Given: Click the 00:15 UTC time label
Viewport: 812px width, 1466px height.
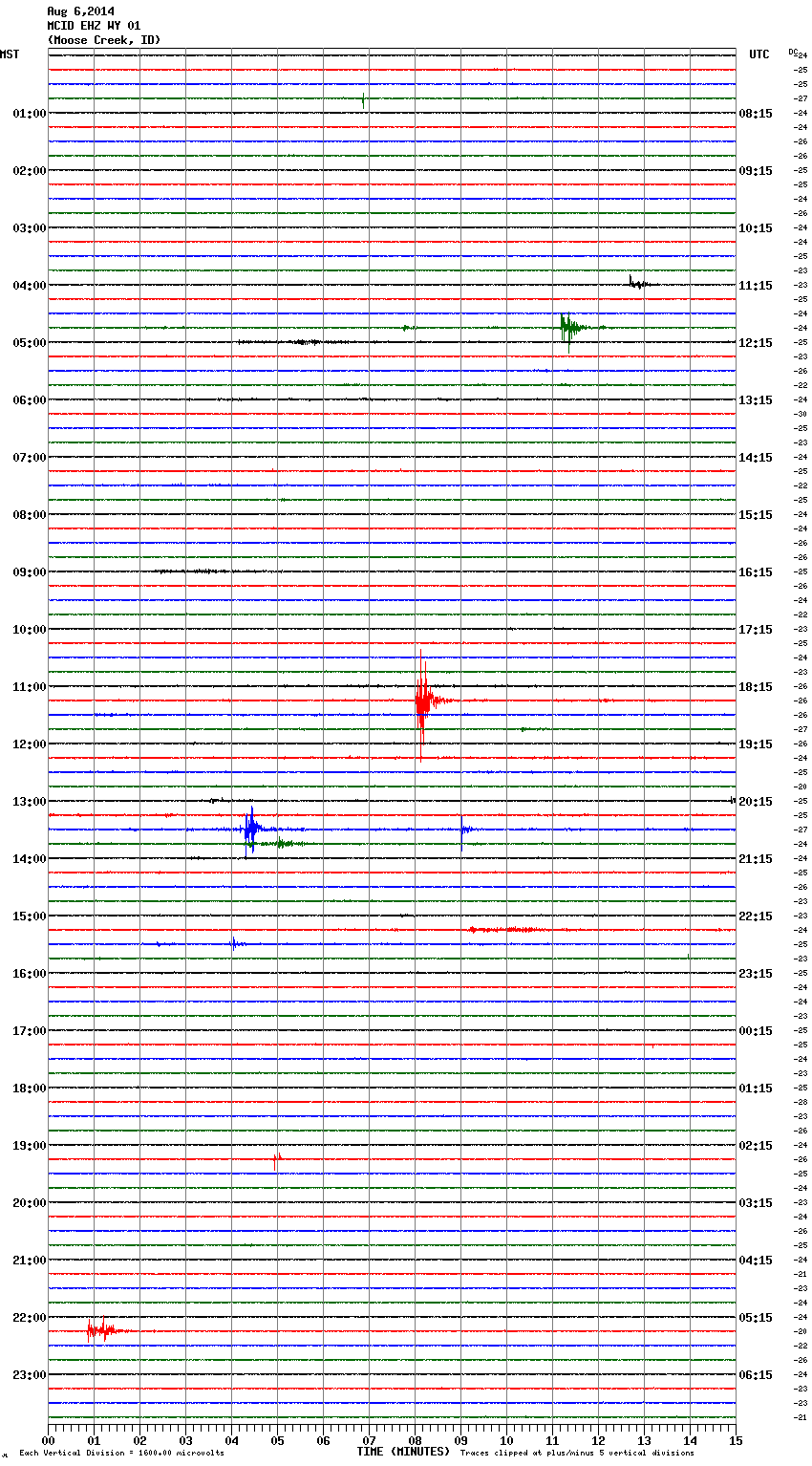Looking at the screenshot, I should tap(756, 1031).
